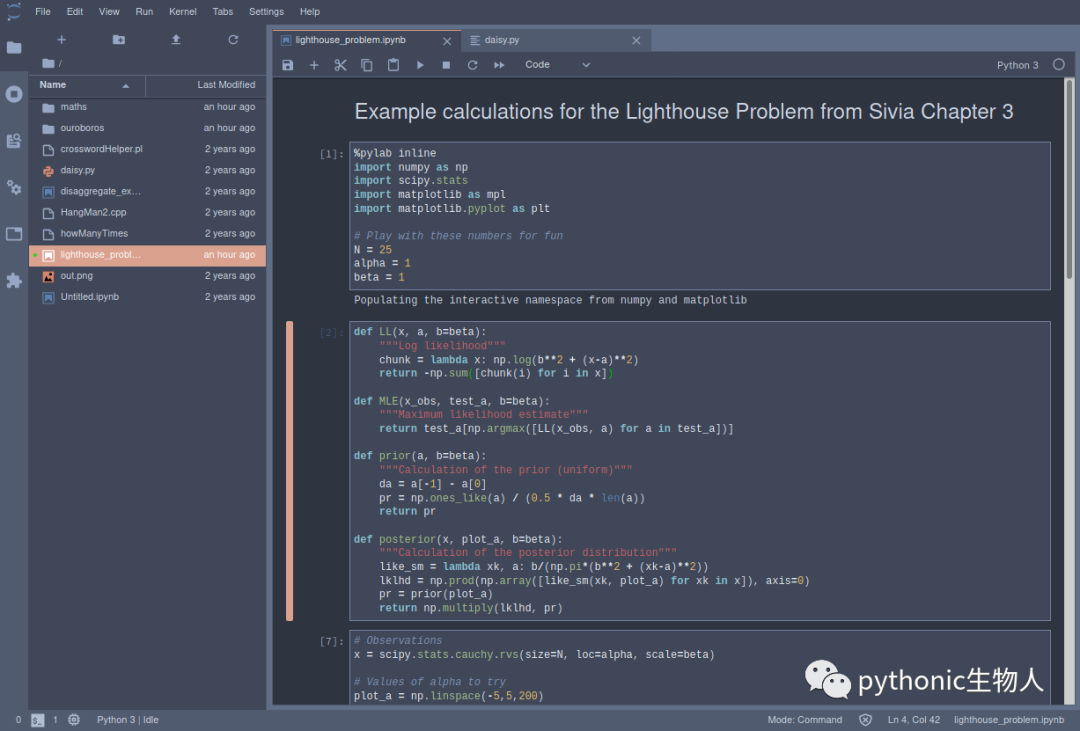Restart kernel and run all cells

(499, 65)
